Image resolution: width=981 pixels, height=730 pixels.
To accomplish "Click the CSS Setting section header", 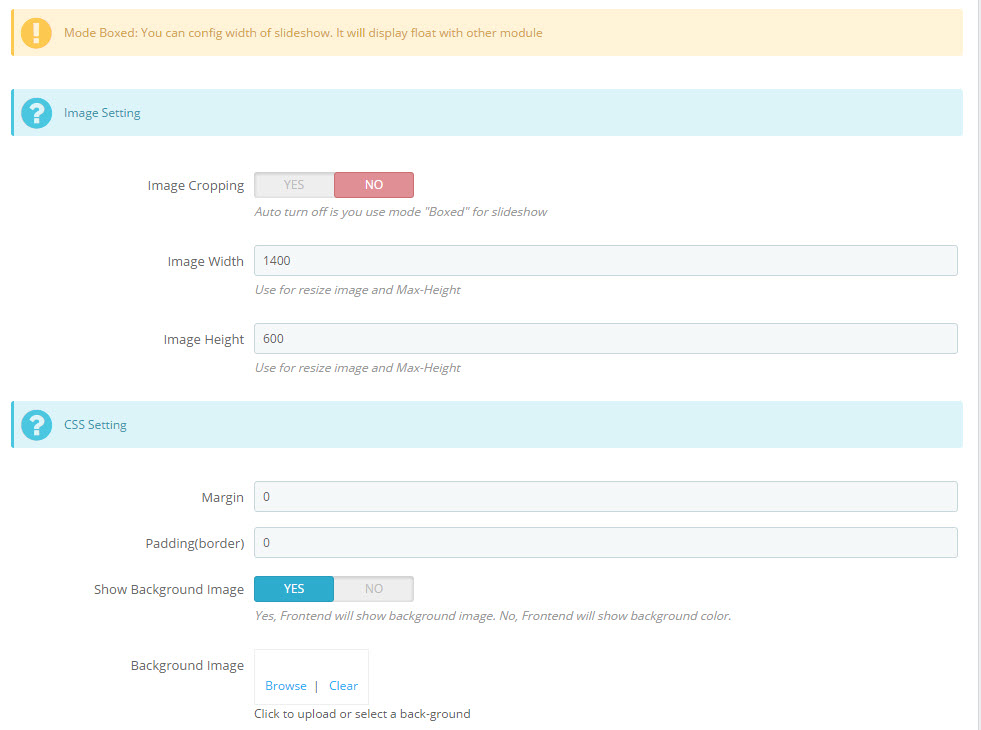I will 487,425.
